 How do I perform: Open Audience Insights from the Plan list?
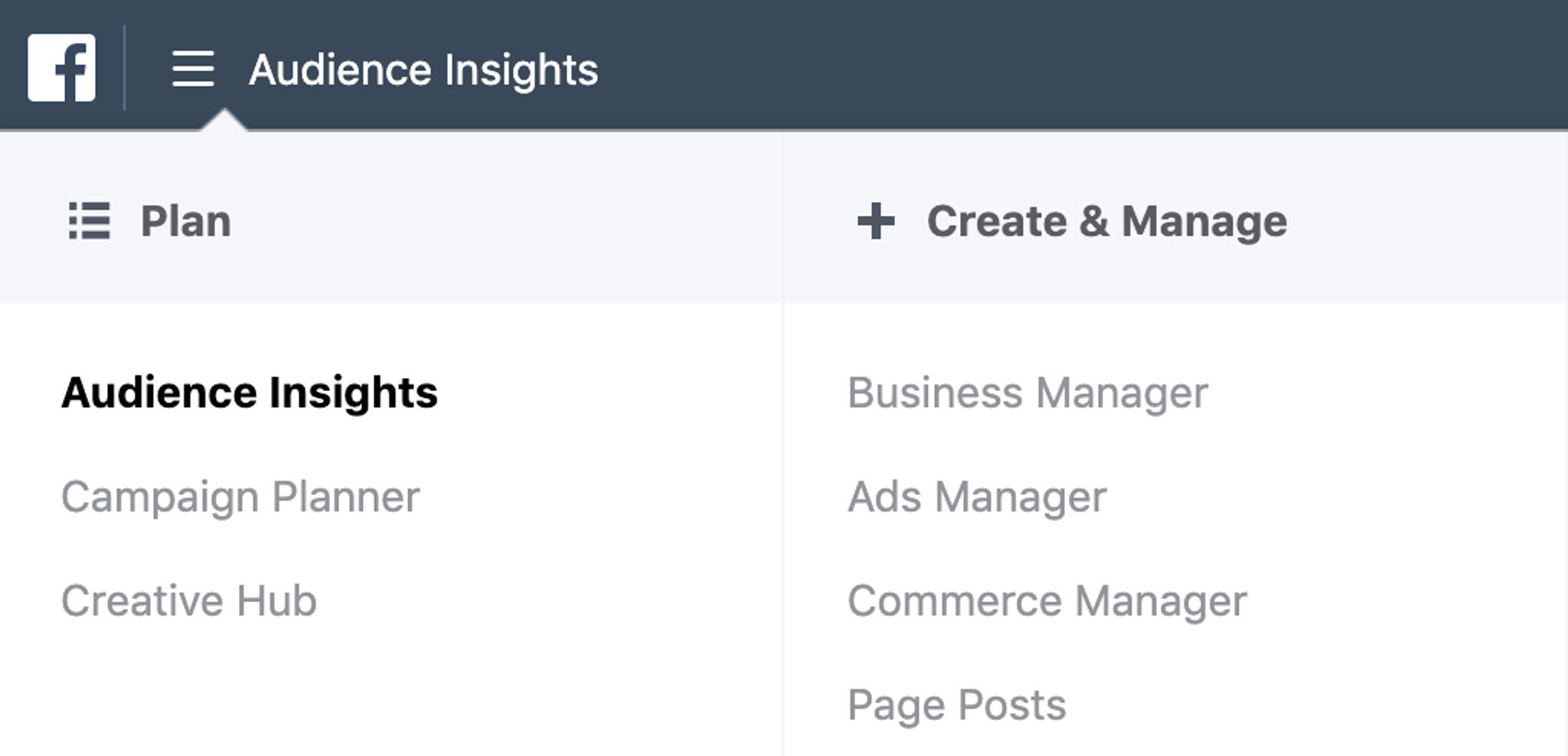[250, 393]
